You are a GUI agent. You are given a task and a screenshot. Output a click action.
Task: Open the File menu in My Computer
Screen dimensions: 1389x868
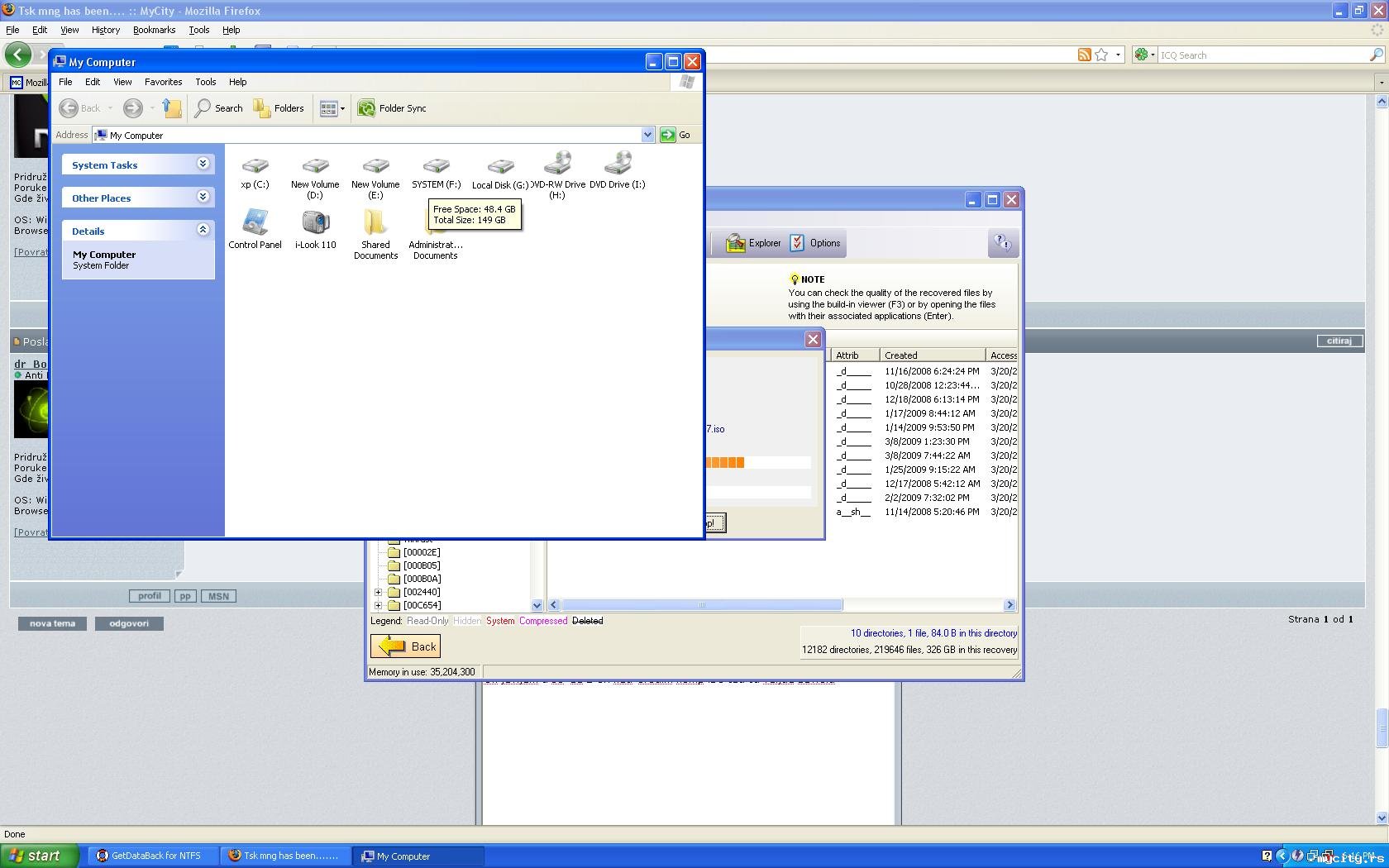[x=65, y=82]
